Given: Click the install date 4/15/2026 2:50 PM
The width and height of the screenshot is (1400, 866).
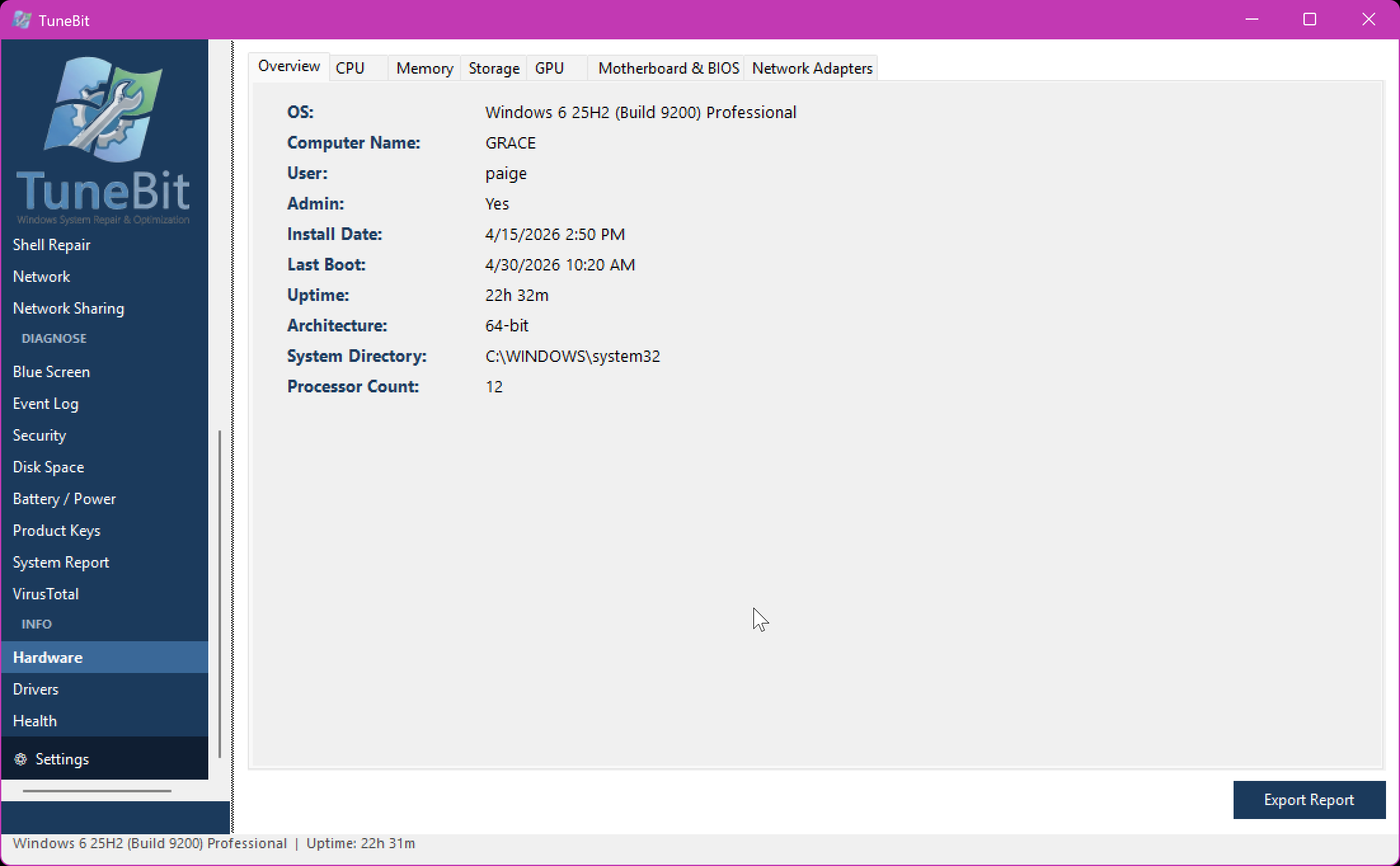Looking at the screenshot, I should coord(555,234).
